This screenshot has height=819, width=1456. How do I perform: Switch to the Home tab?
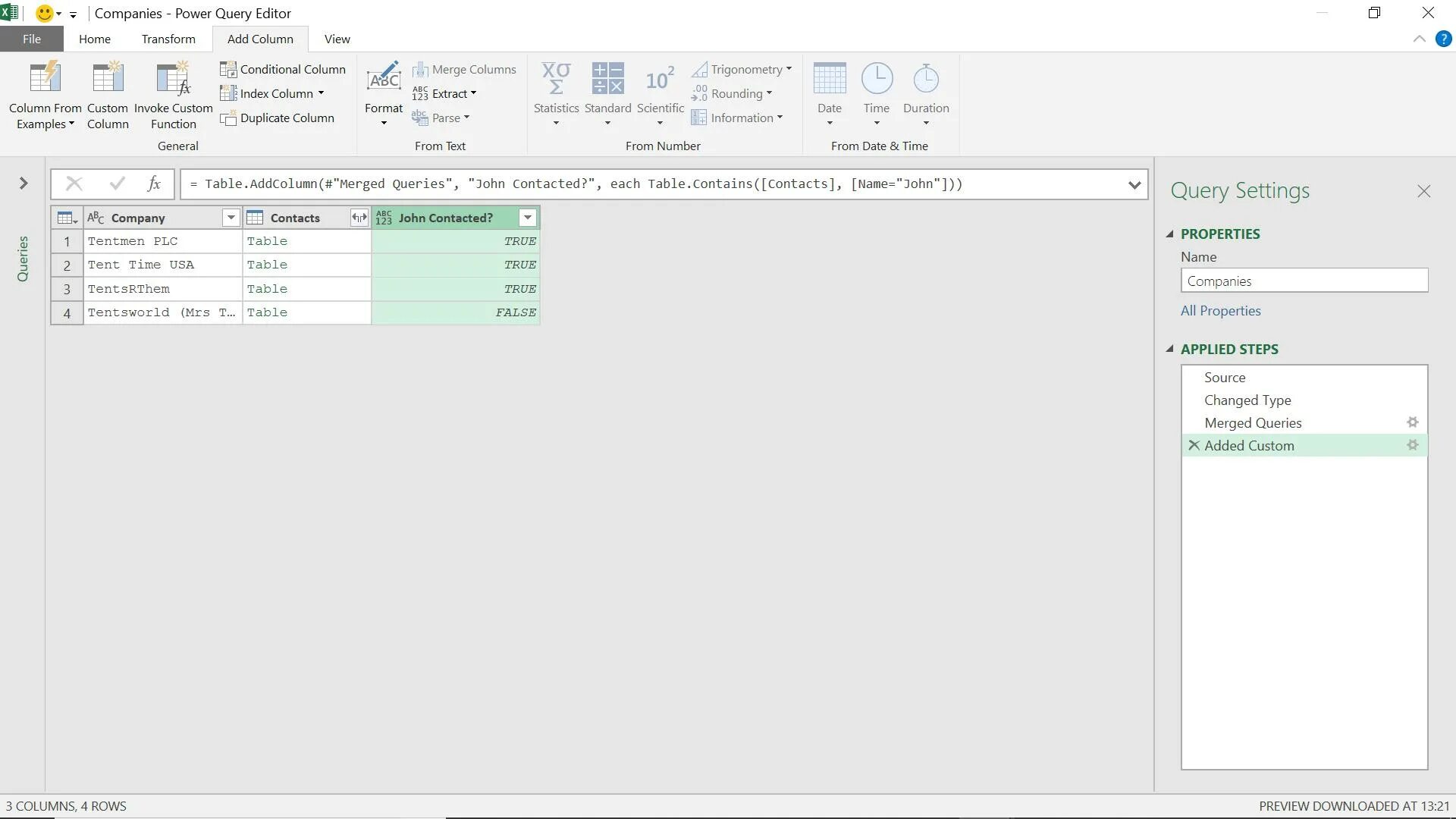95,39
